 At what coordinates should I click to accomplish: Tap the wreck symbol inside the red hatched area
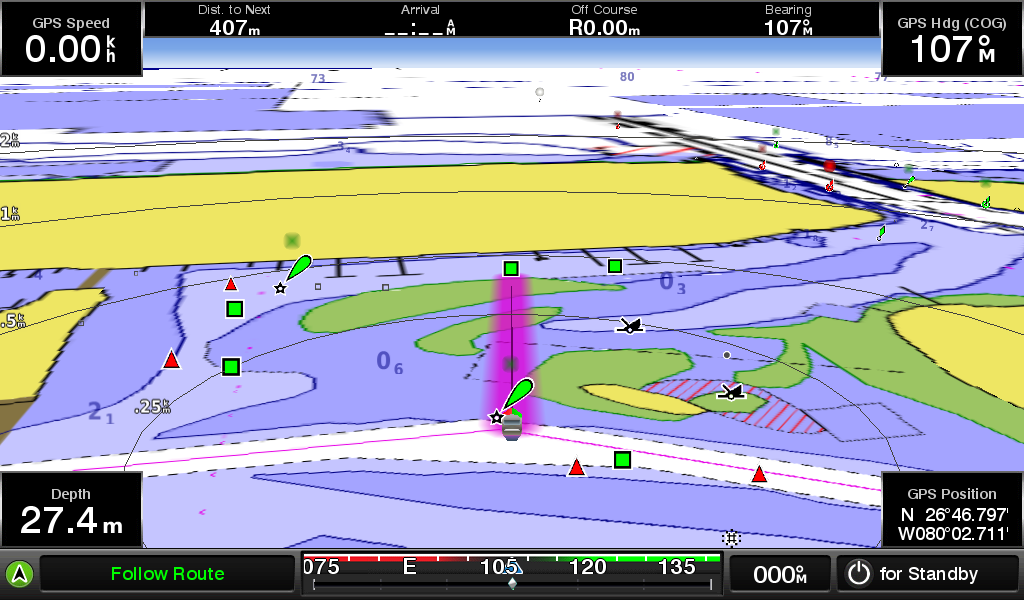point(732,392)
